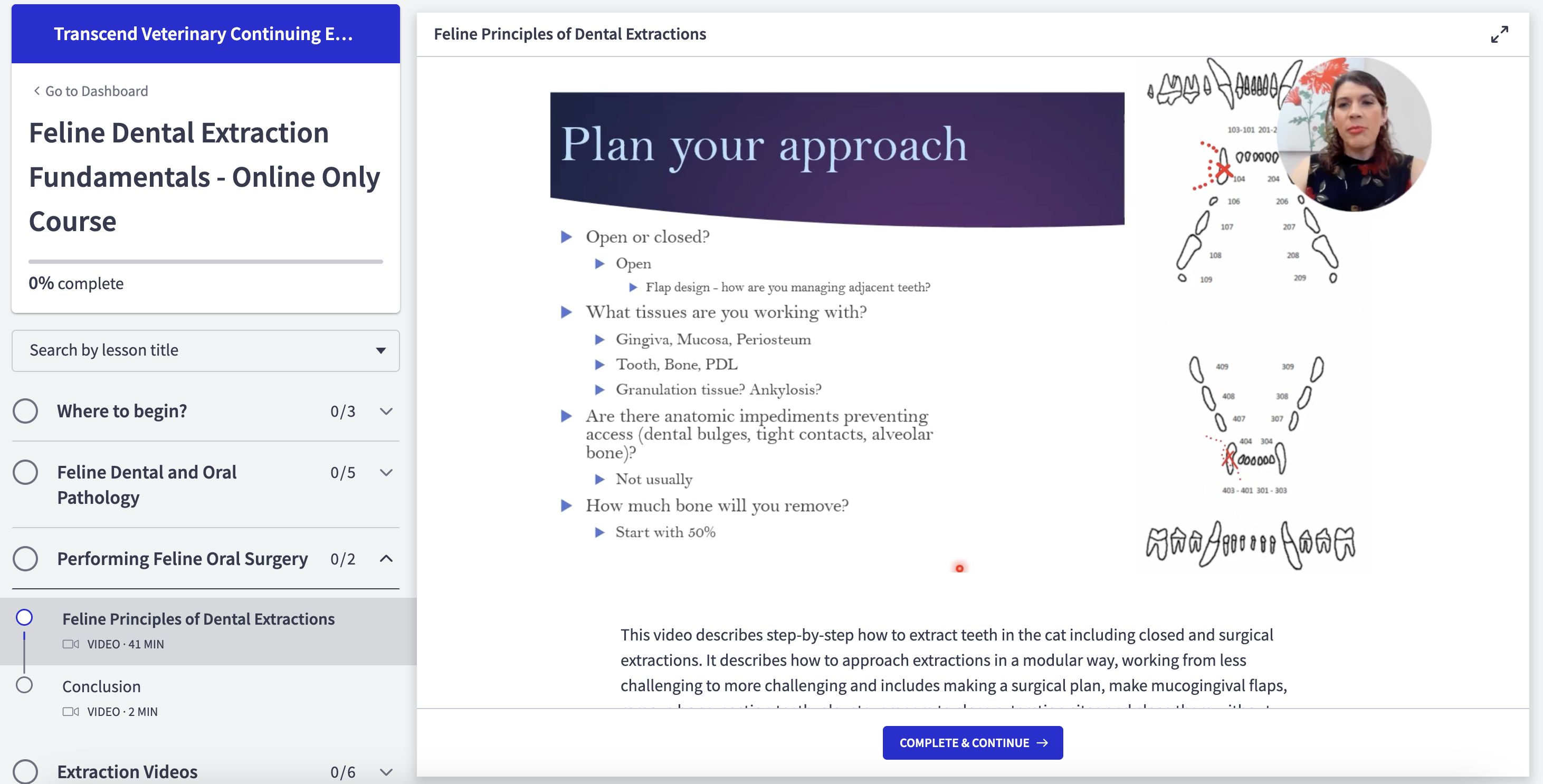Select the Feline Principles of Dental Extractions lesson
The image size is (1543, 784).
point(198,619)
